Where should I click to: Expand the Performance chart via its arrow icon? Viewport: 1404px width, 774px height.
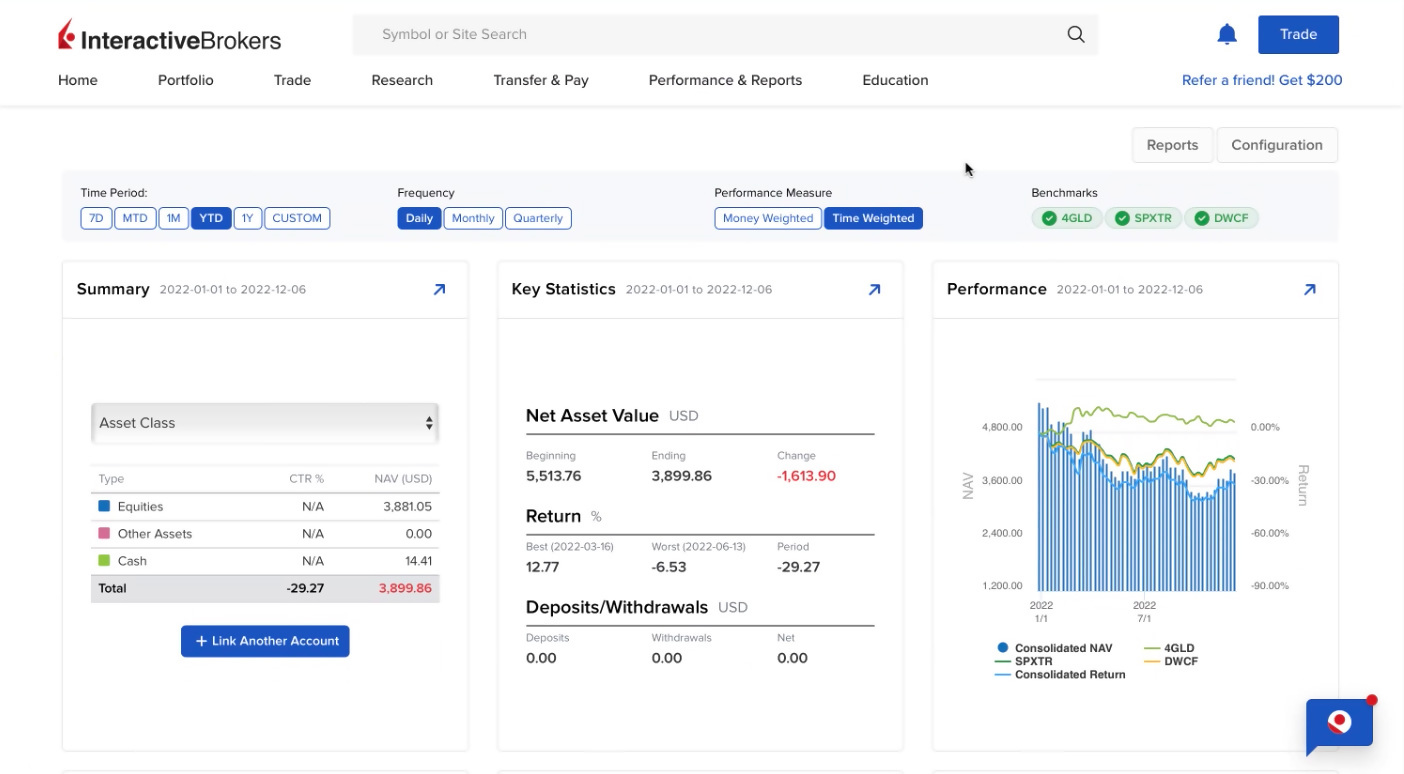1309,289
